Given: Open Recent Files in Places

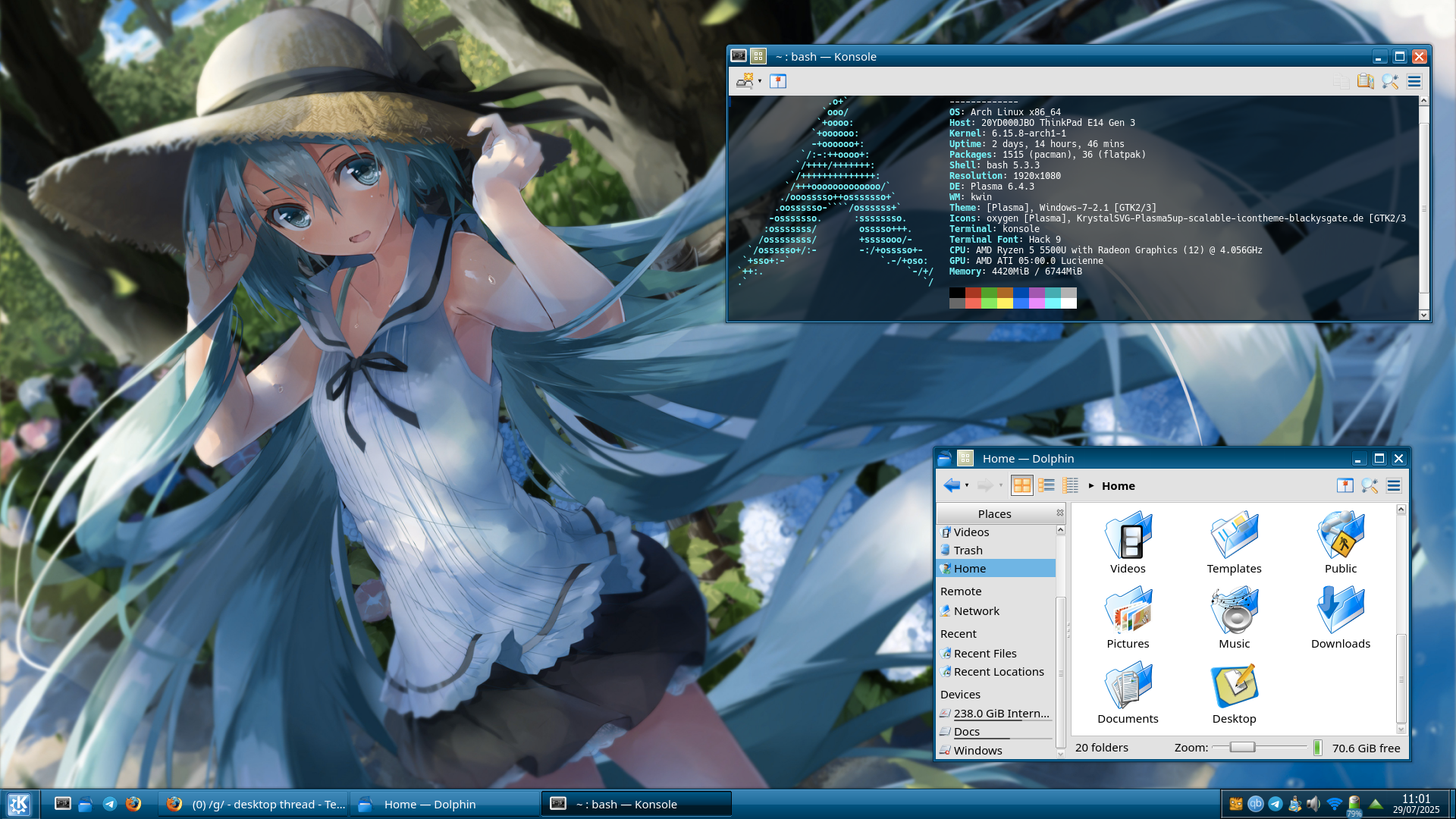Looking at the screenshot, I should tap(996, 654).
